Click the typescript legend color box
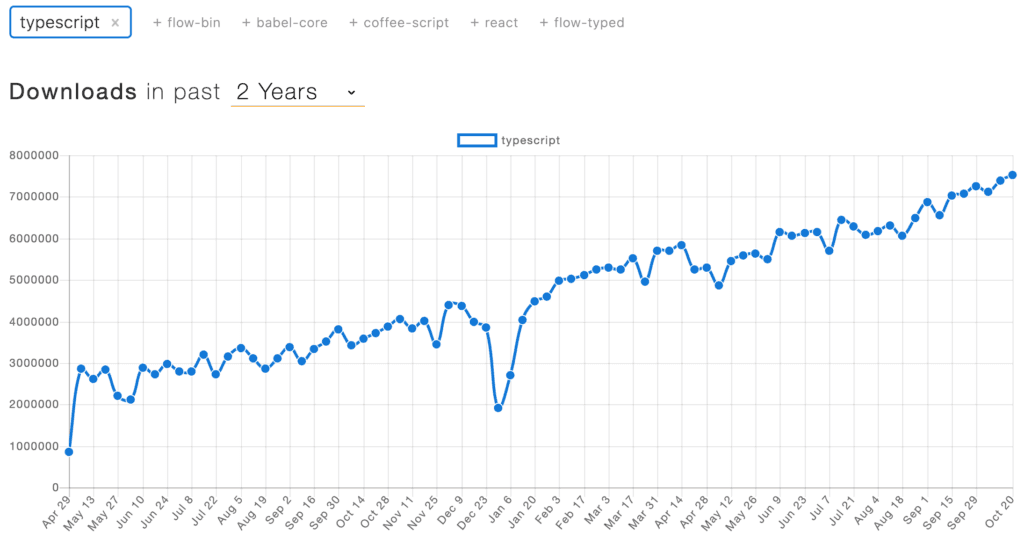This screenshot has height=538, width=1024. pos(477,140)
